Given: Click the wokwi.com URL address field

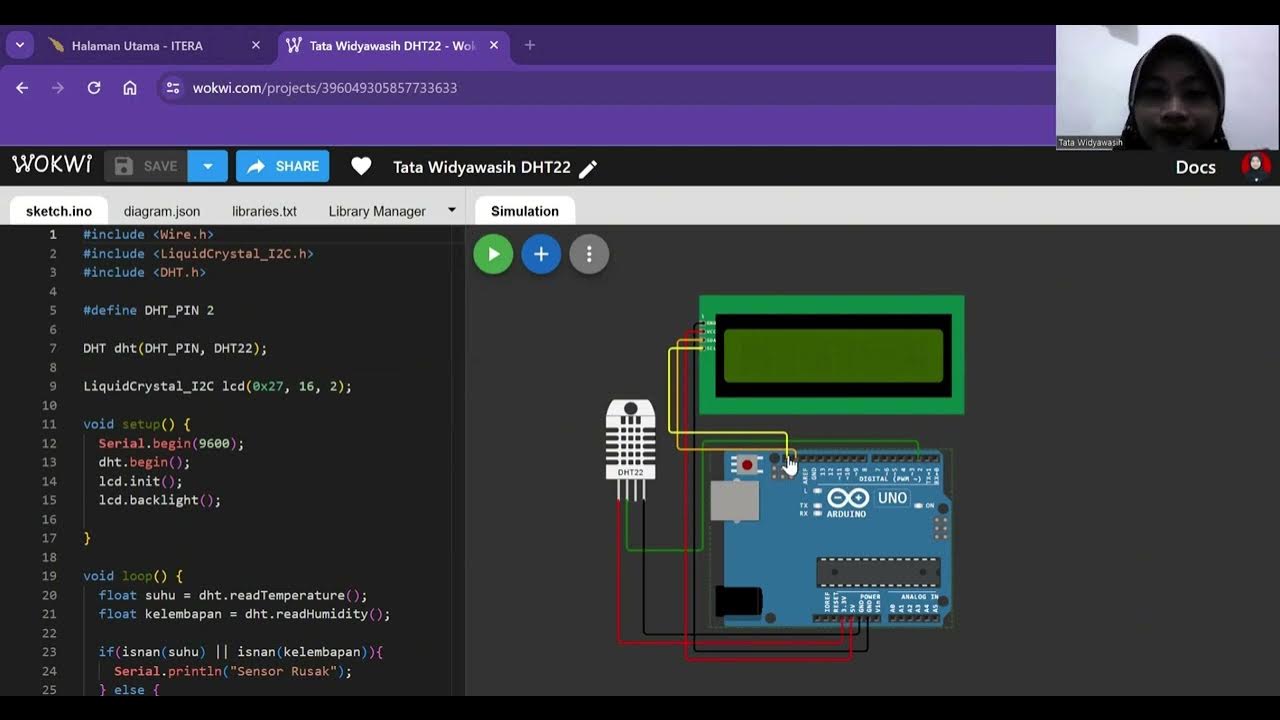Looking at the screenshot, I should 325,88.
